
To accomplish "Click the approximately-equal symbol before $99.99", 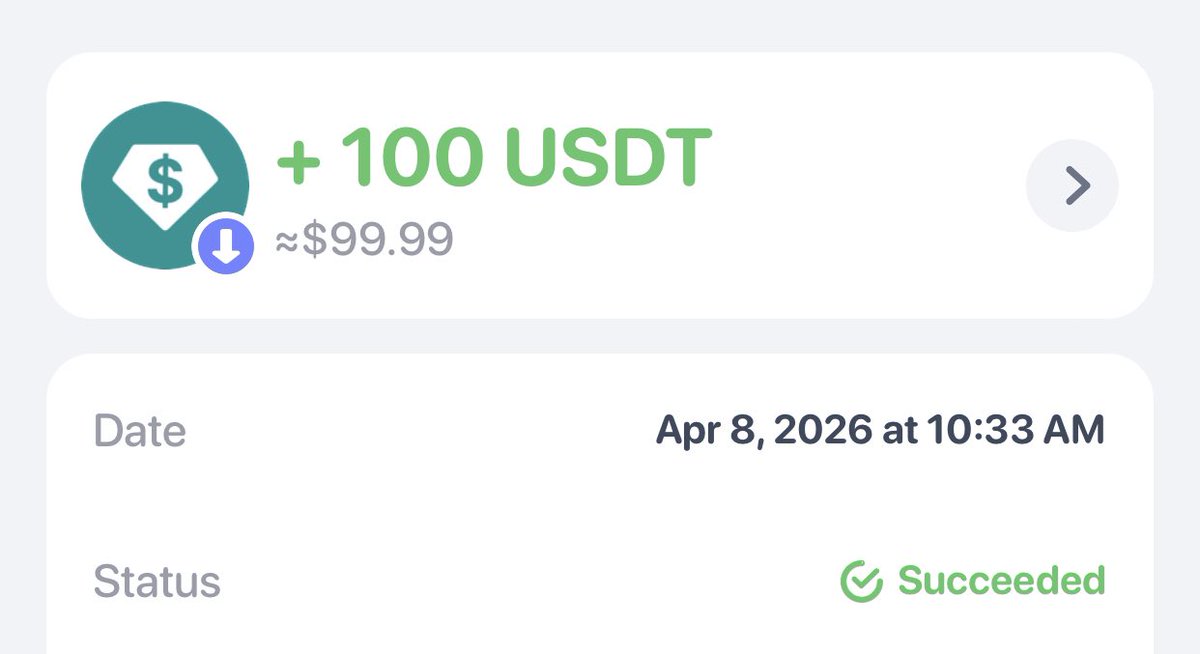I will [x=288, y=241].
